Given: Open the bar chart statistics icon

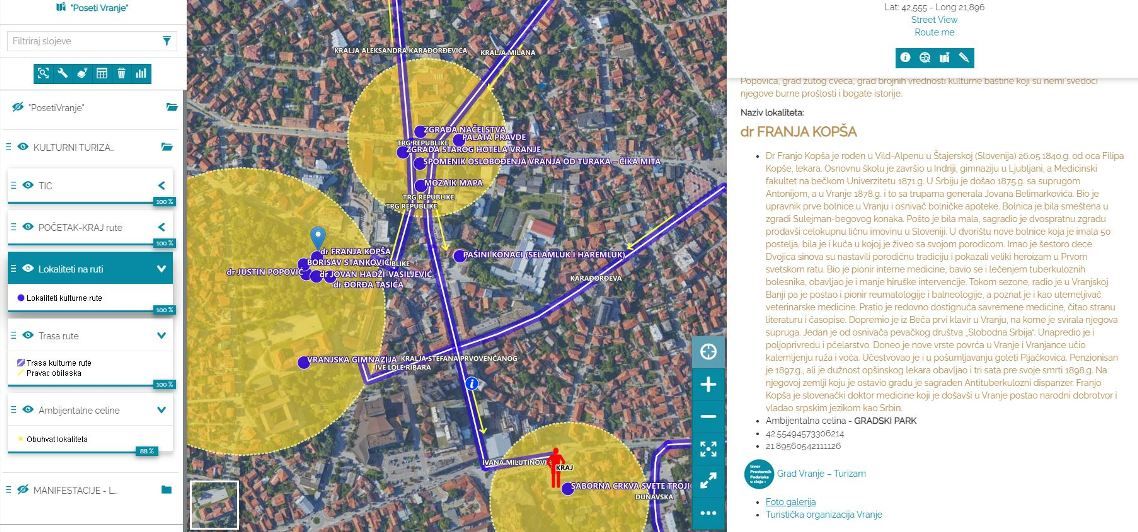Looking at the screenshot, I should [x=141, y=73].
